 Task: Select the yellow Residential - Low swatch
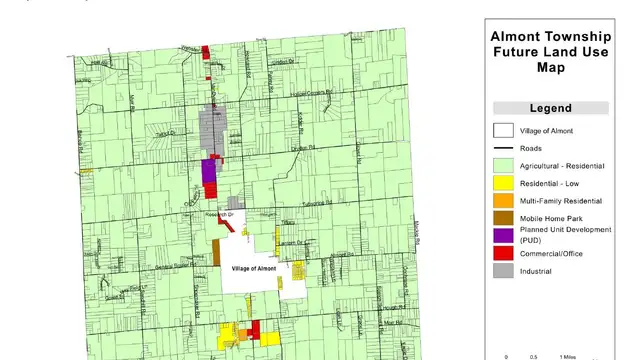click(503, 183)
